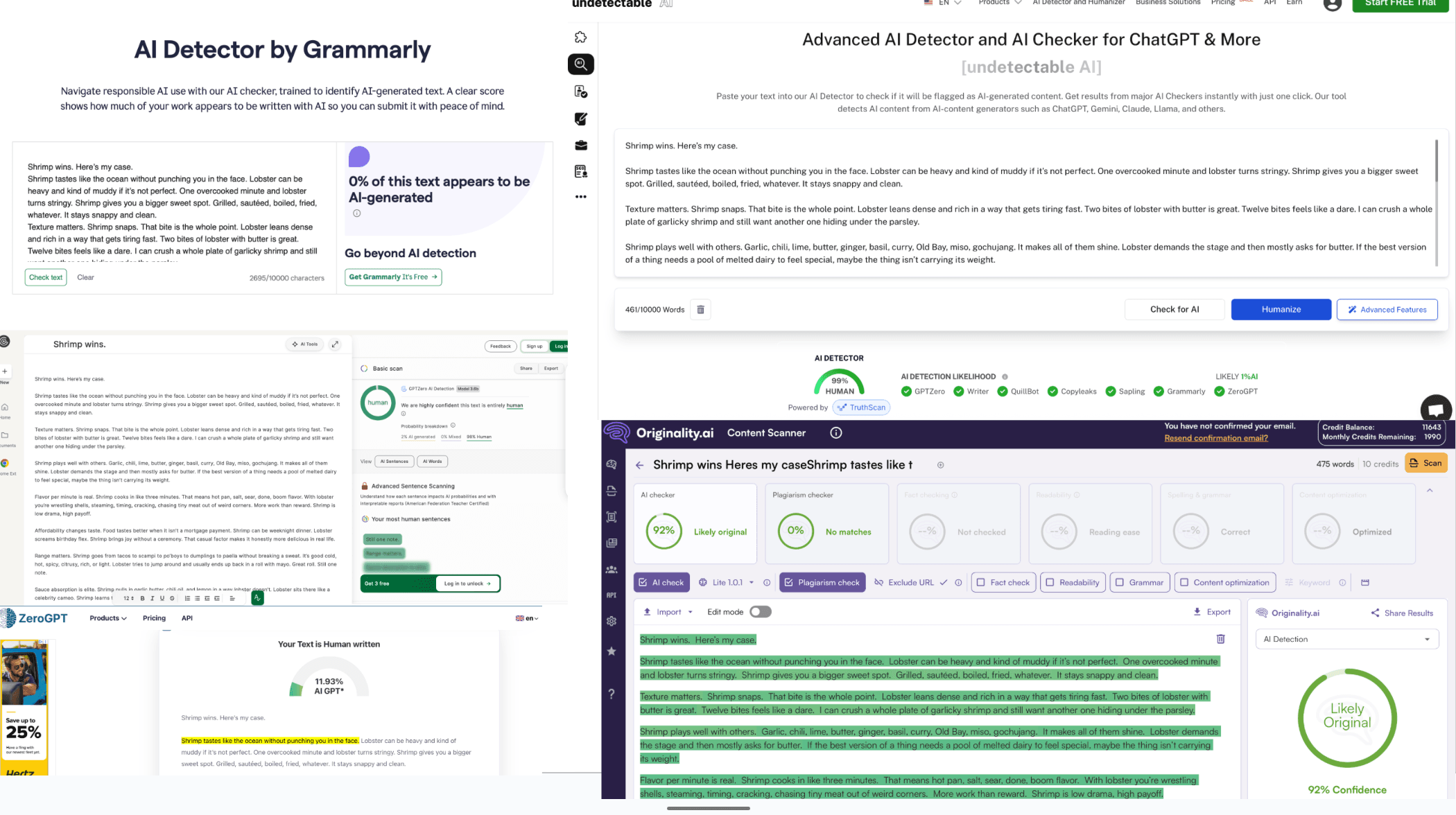
Task: Click the back arrow beside the scan title
Action: (639, 465)
